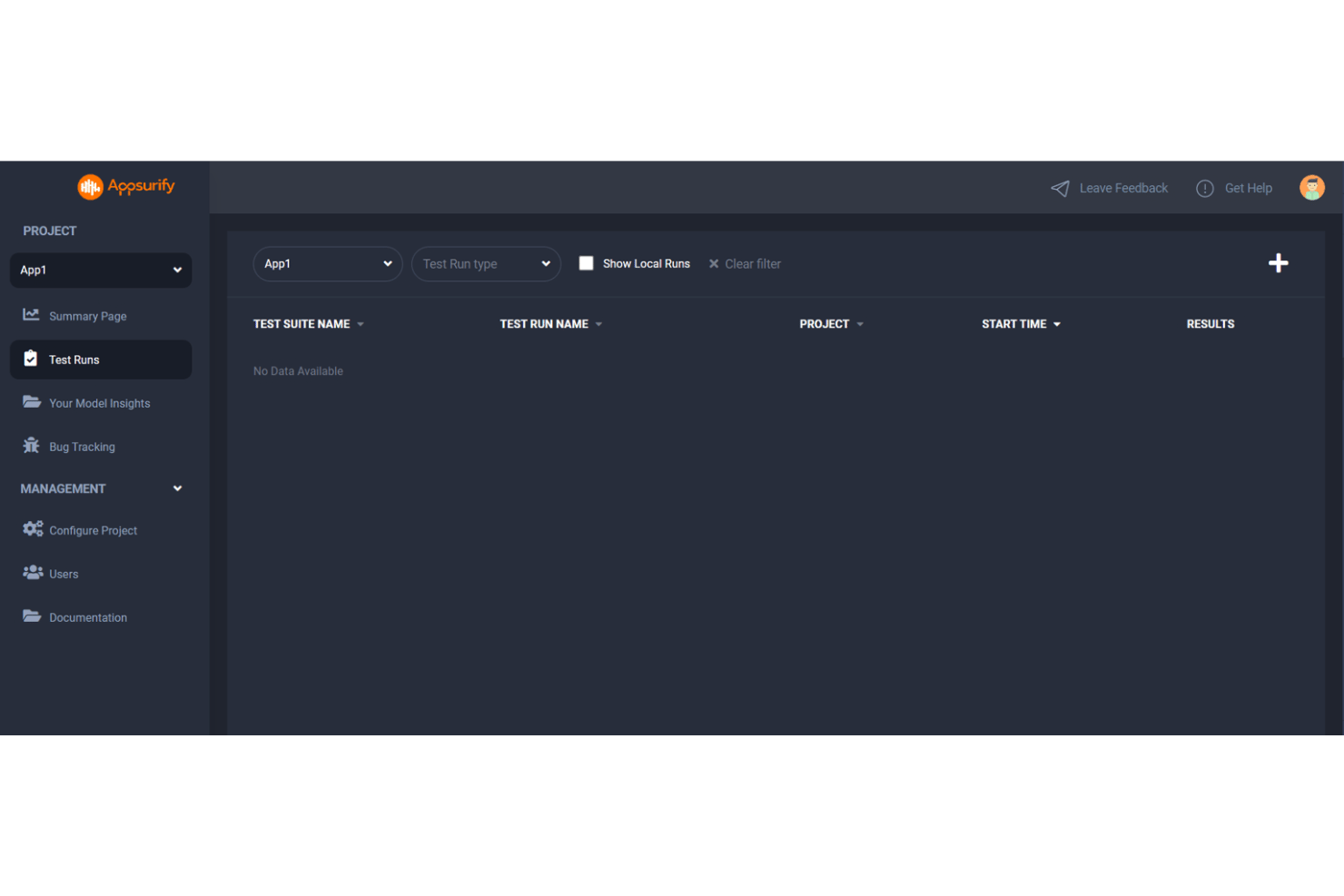
Task: Collapse the Management section chevron
Action: (x=178, y=488)
